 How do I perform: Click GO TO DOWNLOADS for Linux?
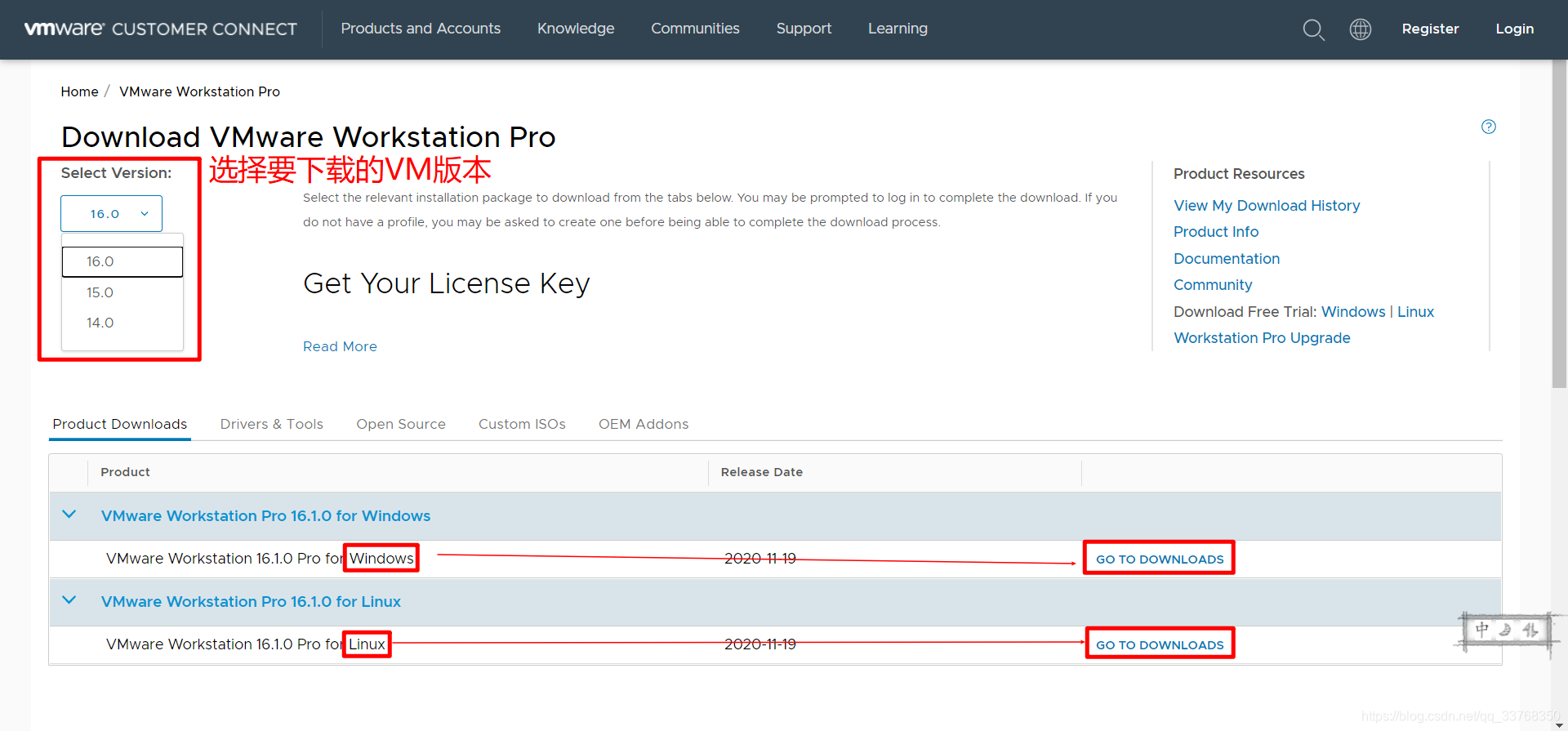(x=1160, y=644)
